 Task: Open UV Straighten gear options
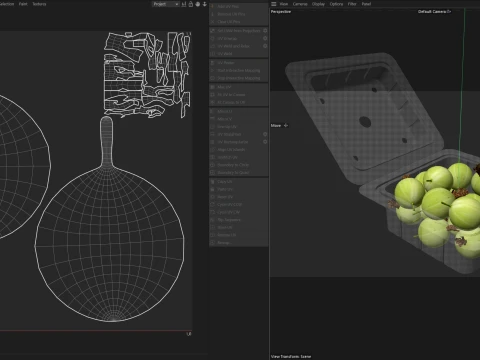click(x=265, y=134)
